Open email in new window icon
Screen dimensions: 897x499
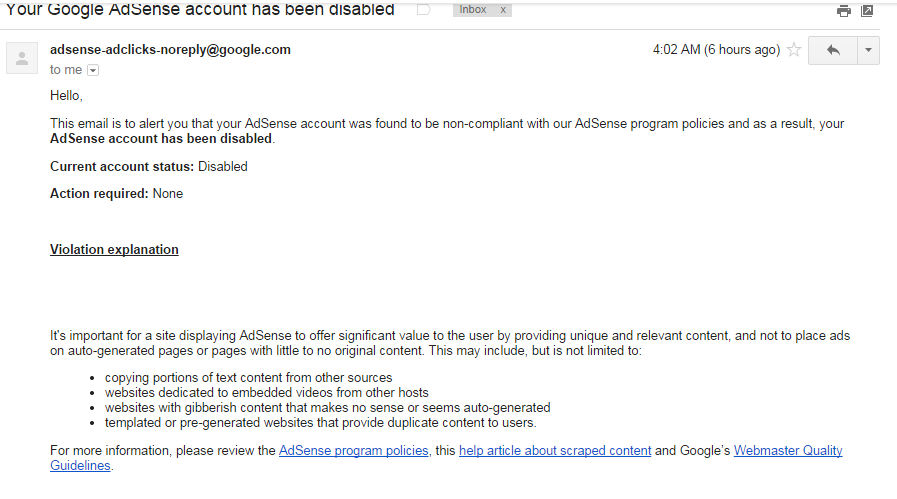click(x=867, y=11)
